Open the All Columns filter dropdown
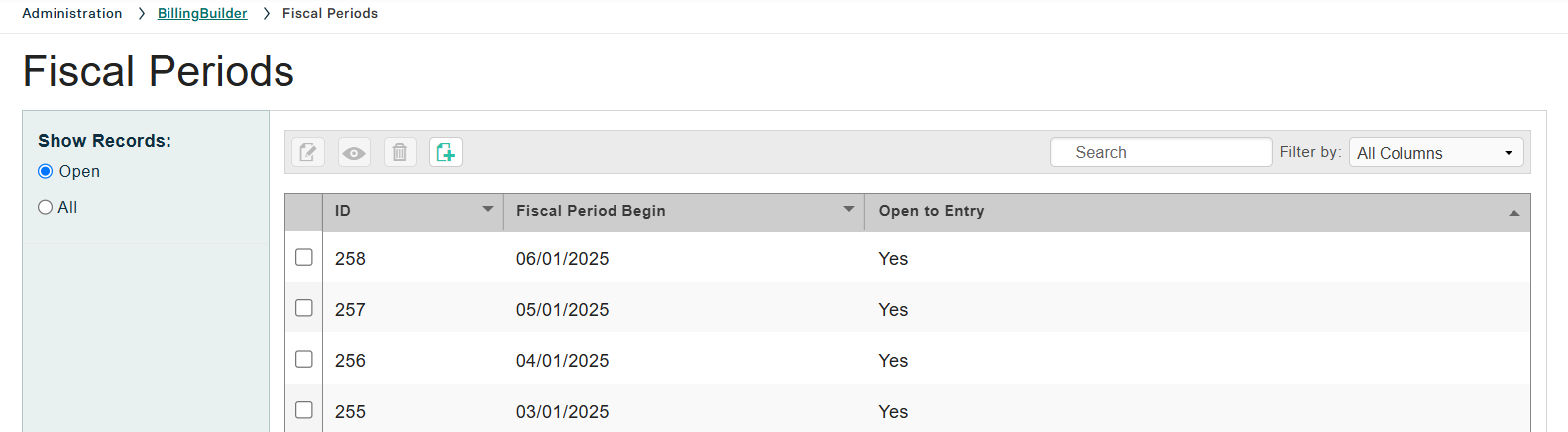 [1435, 153]
